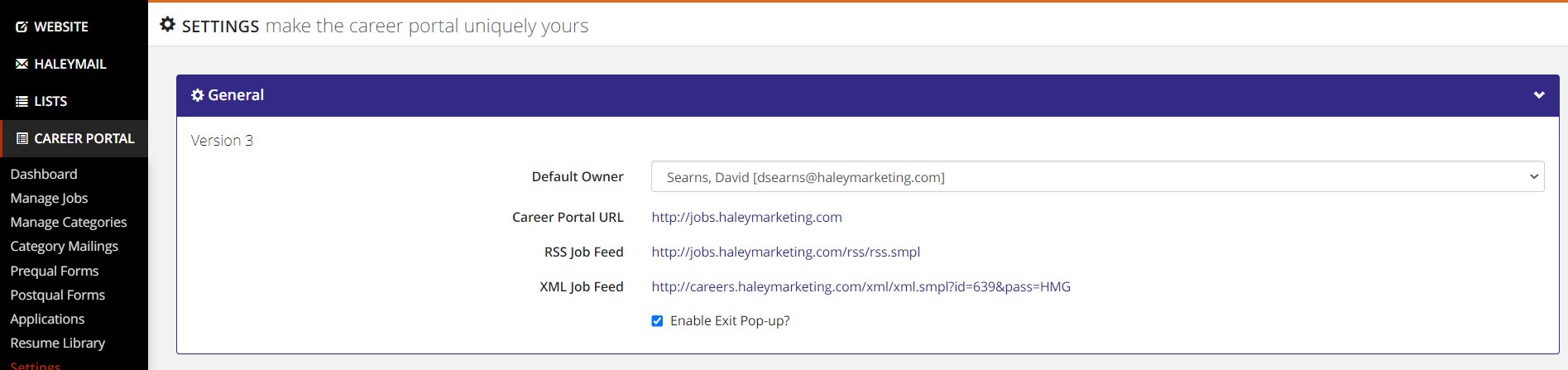Open Category Mailings page
The image size is (1568, 370).
[x=65, y=246]
